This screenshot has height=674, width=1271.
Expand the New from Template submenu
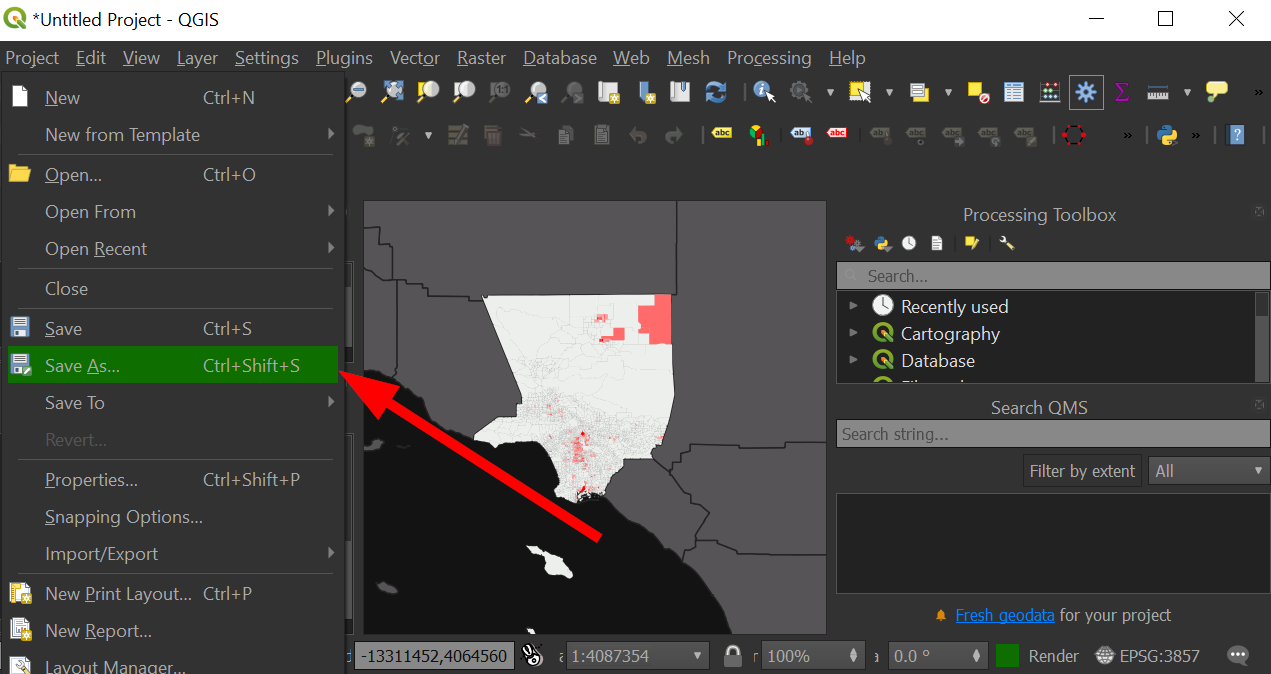tap(172, 134)
